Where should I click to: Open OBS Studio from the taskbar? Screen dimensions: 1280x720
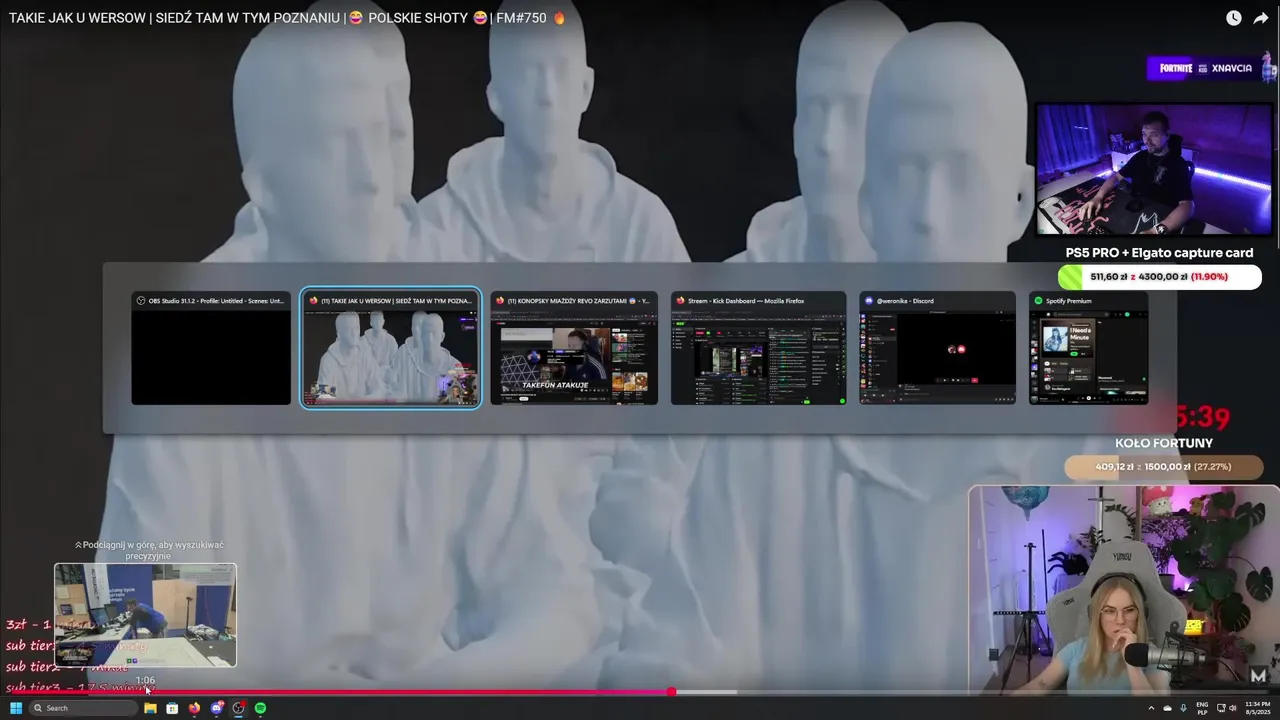[x=238, y=708]
